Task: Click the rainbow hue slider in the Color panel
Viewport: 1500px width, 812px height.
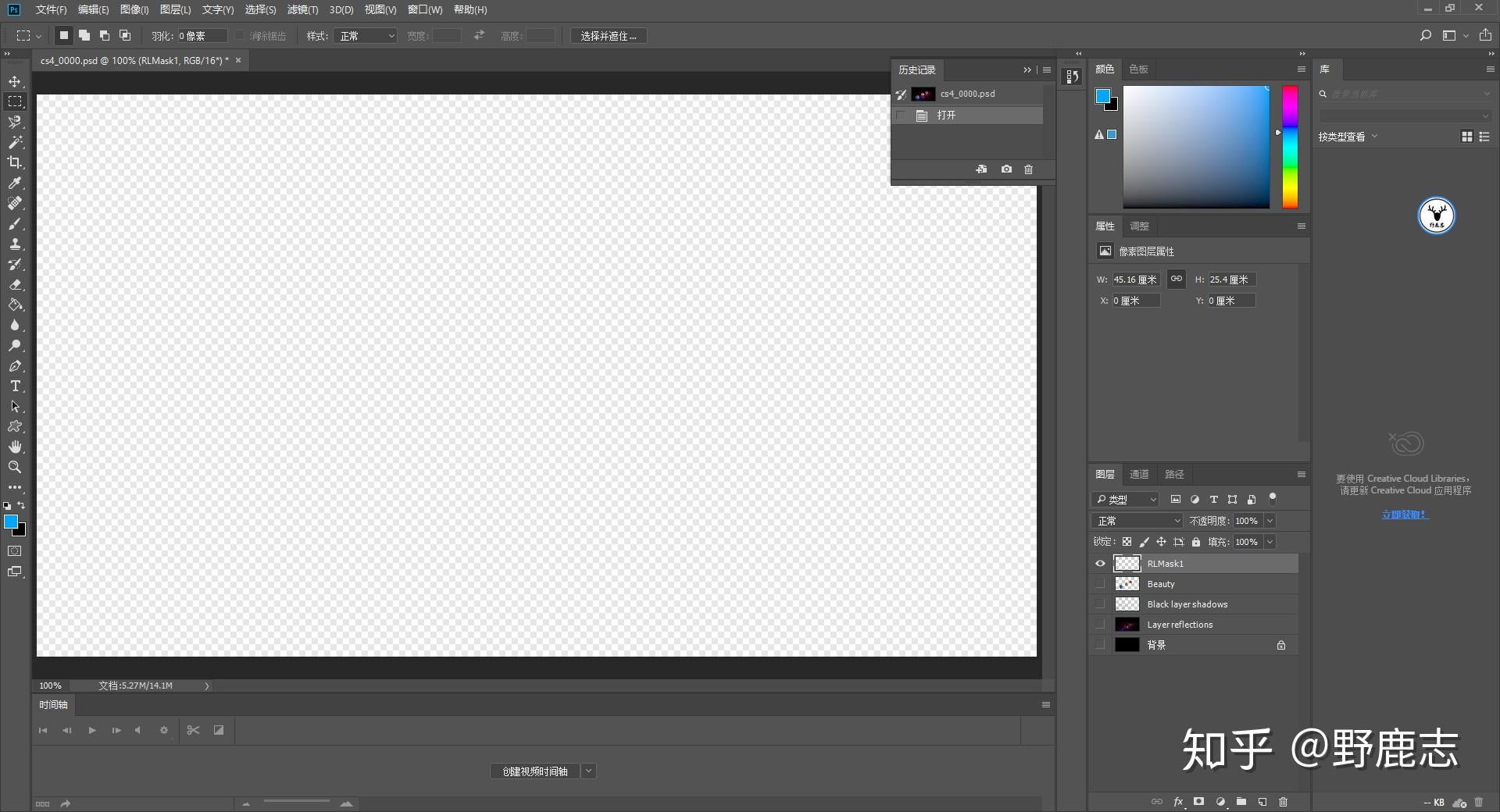Action: coord(1290,147)
